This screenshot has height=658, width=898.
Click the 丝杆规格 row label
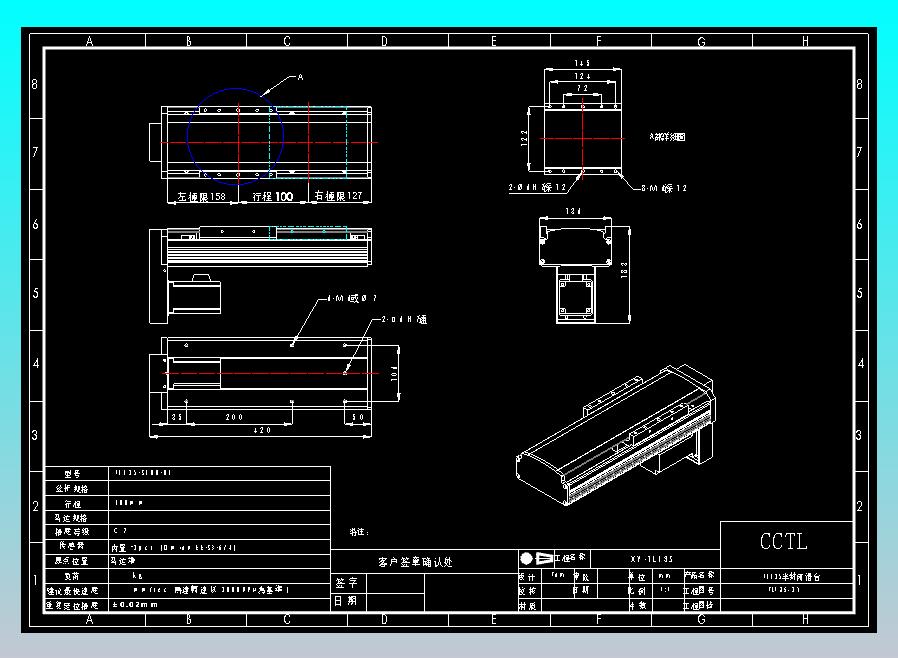click(72, 488)
